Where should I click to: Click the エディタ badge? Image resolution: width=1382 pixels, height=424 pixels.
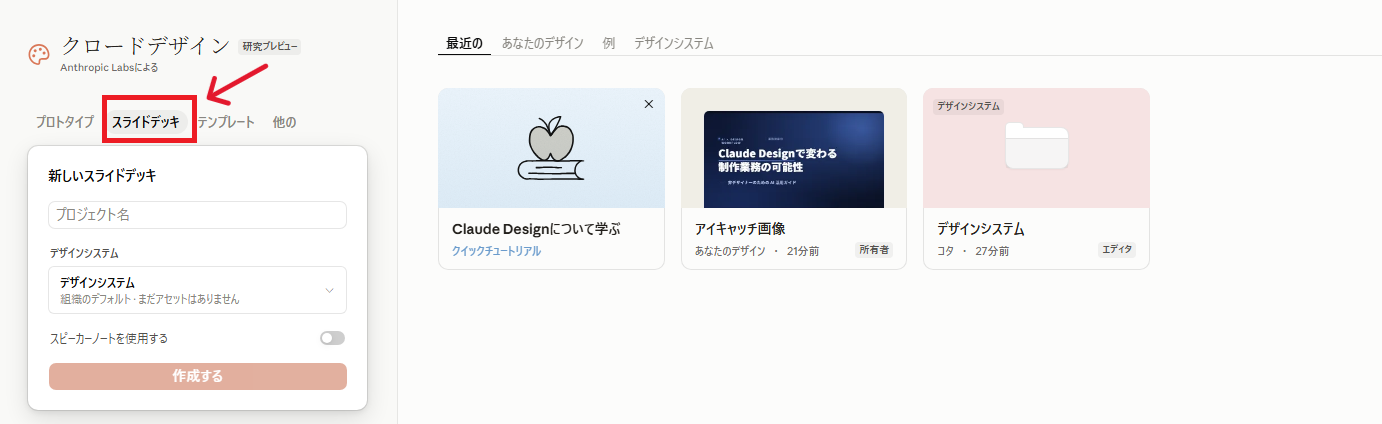coord(1116,250)
